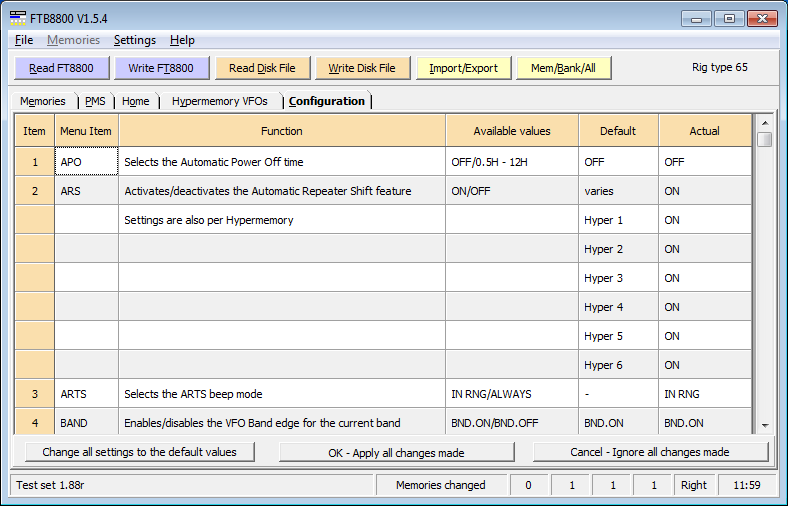Click Read Disk File button
This screenshot has width=788, height=506.
click(262, 68)
